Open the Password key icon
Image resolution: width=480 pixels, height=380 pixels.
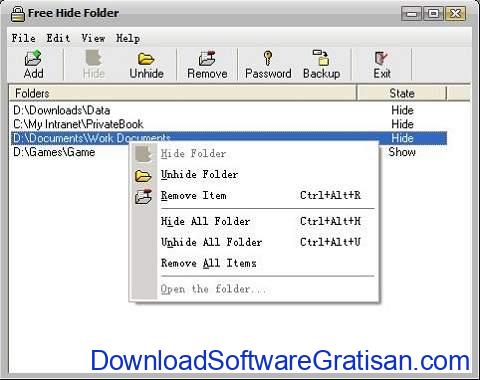point(268,58)
